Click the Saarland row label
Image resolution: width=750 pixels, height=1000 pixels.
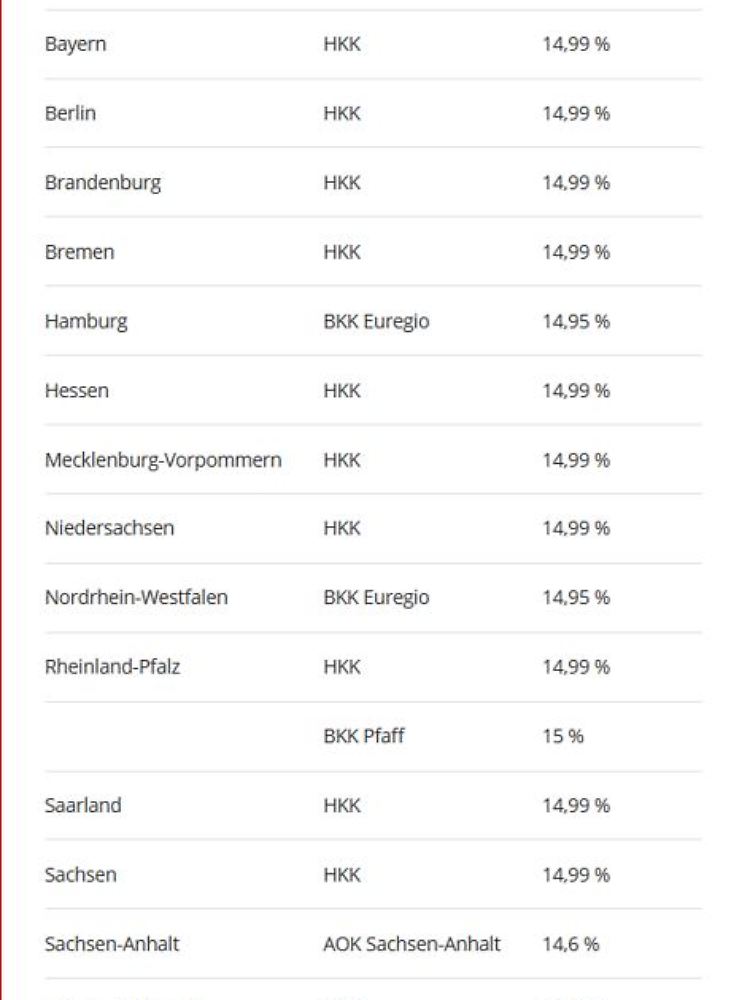tap(83, 805)
